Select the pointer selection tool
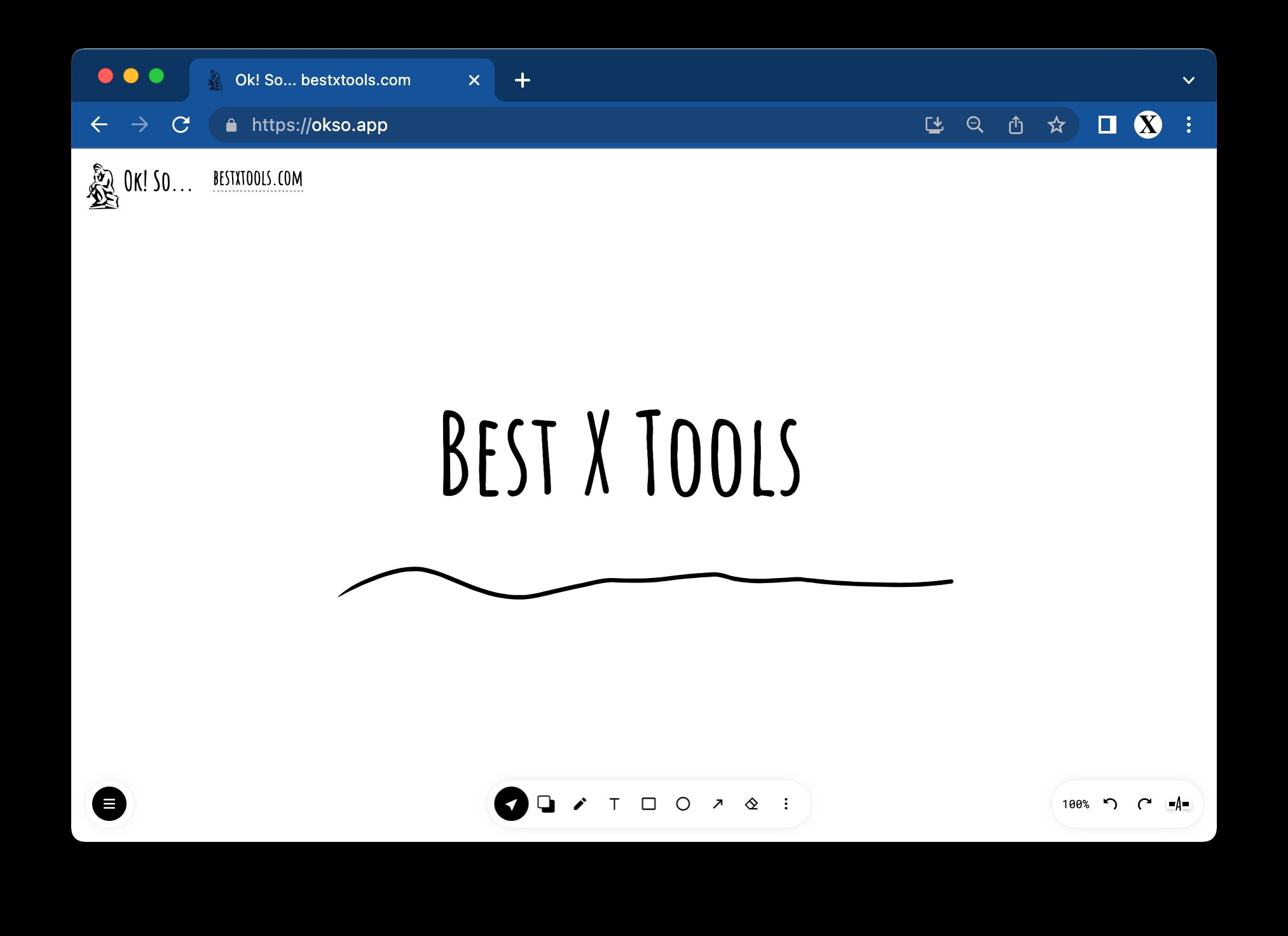The height and width of the screenshot is (936, 1288). tap(511, 804)
